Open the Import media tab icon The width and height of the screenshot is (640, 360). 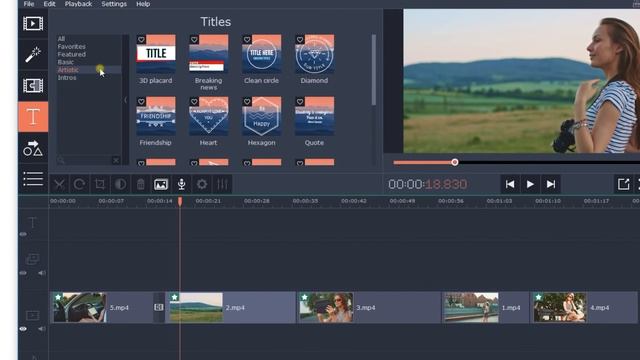[33, 23]
